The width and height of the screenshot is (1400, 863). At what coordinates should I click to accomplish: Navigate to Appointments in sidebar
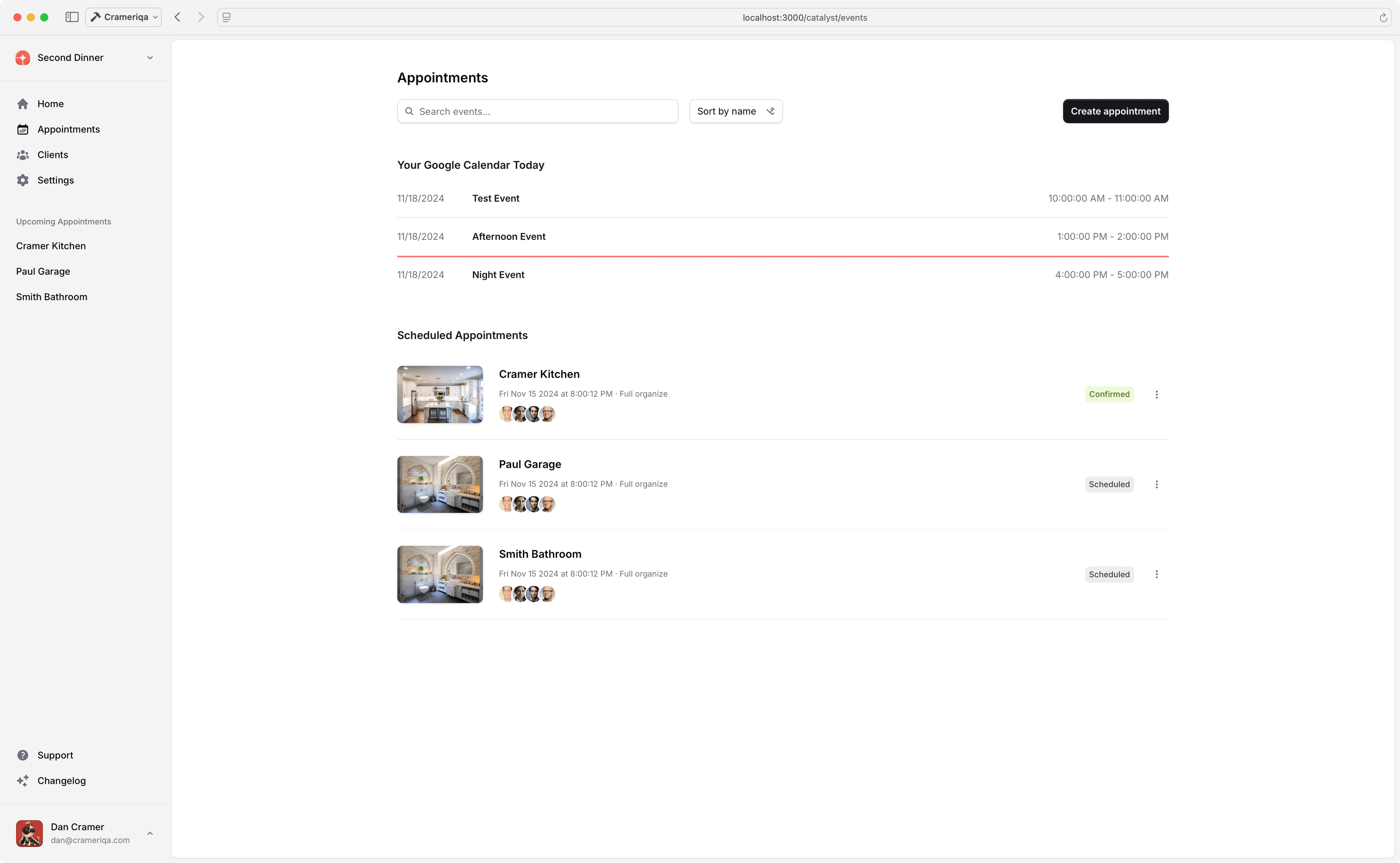pyautogui.click(x=86, y=129)
